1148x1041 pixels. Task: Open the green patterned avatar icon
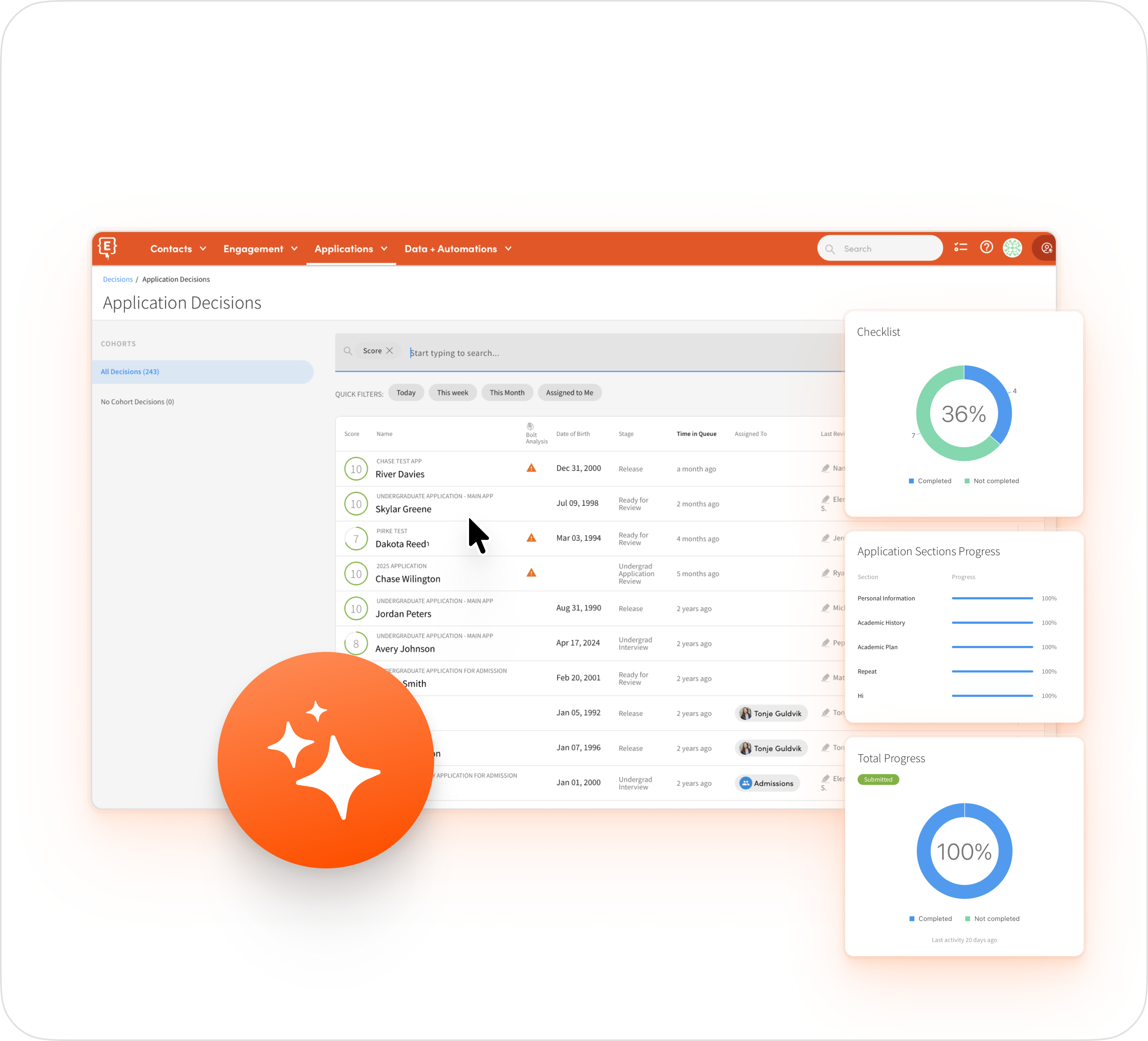(x=1013, y=248)
